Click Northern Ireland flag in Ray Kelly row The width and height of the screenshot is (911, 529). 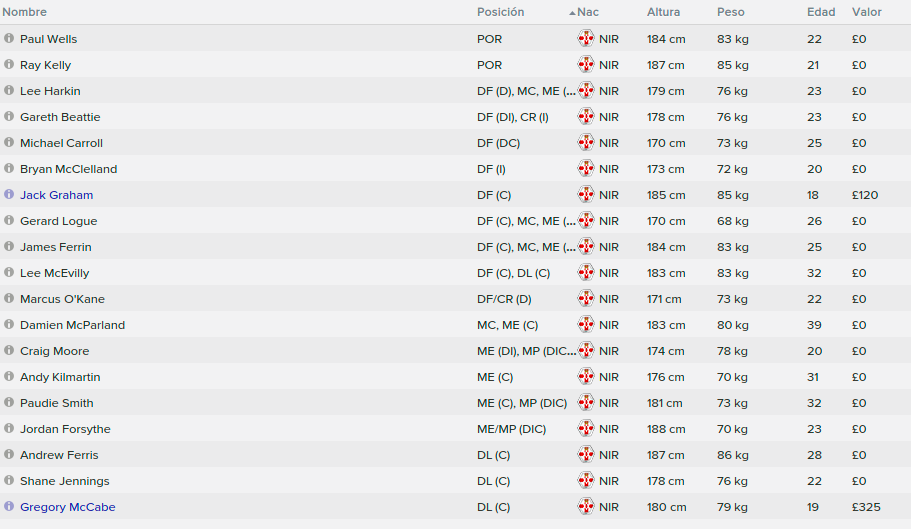coord(586,64)
